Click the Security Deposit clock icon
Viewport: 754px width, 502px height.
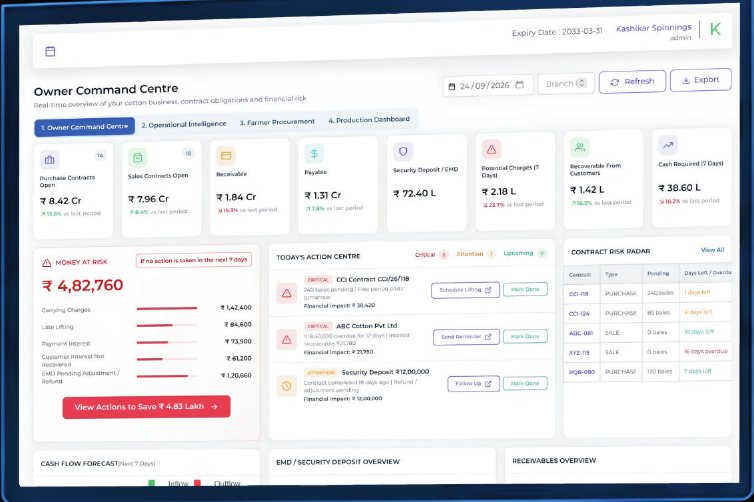click(287, 386)
